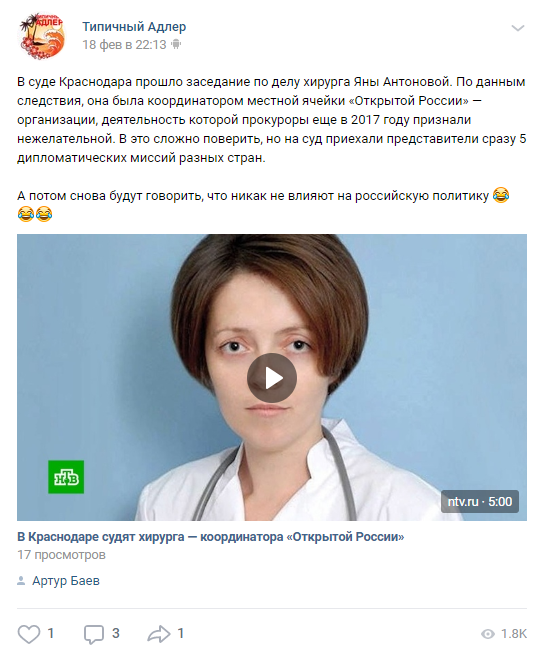Open the Типичный Адлер group name link
The image size is (543, 656).
click(134, 27)
